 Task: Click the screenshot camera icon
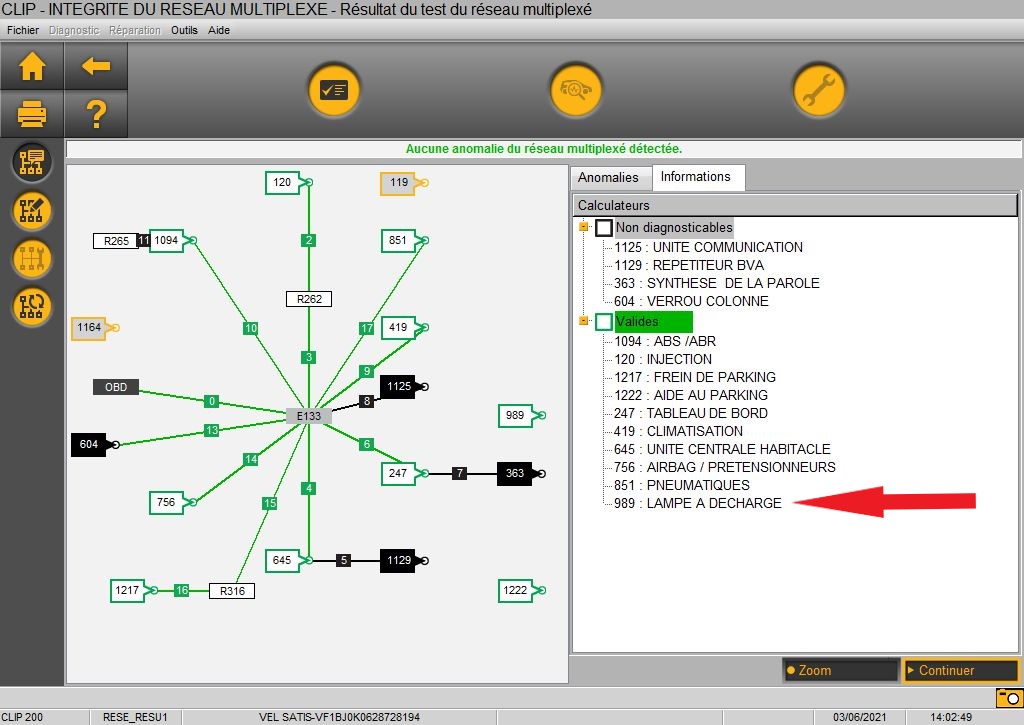click(1007, 697)
